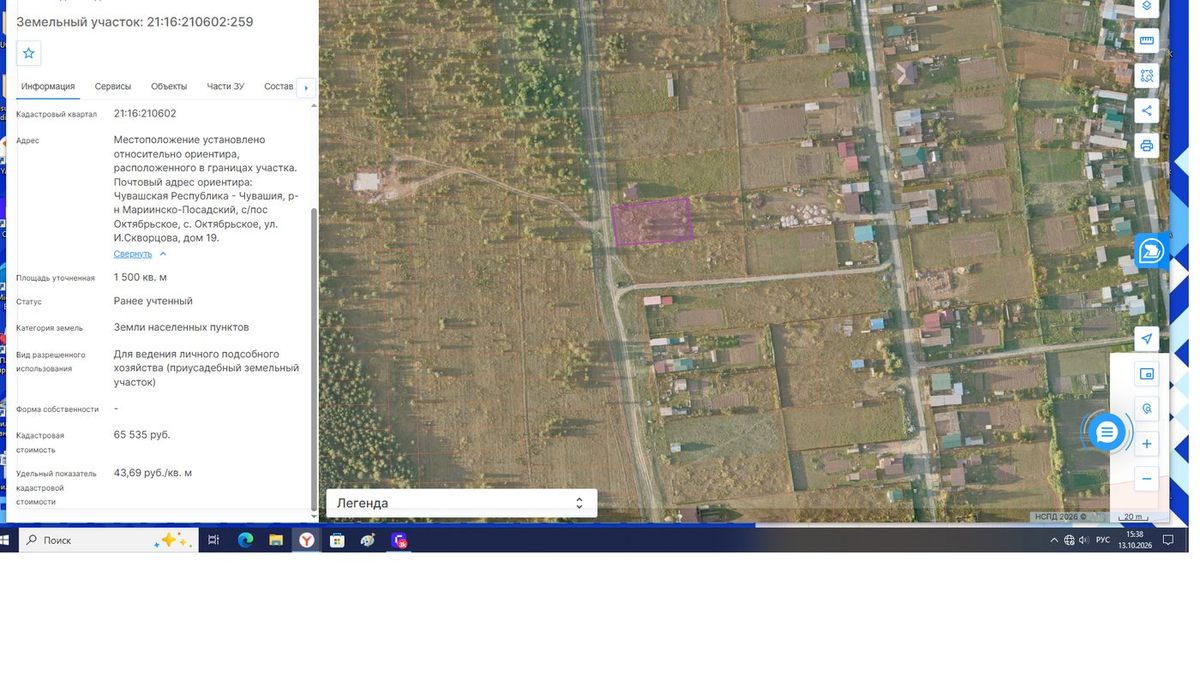Open the chat assistant bubble
This screenshot has height=675, width=1200.
pyautogui.click(x=1106, y=433)
